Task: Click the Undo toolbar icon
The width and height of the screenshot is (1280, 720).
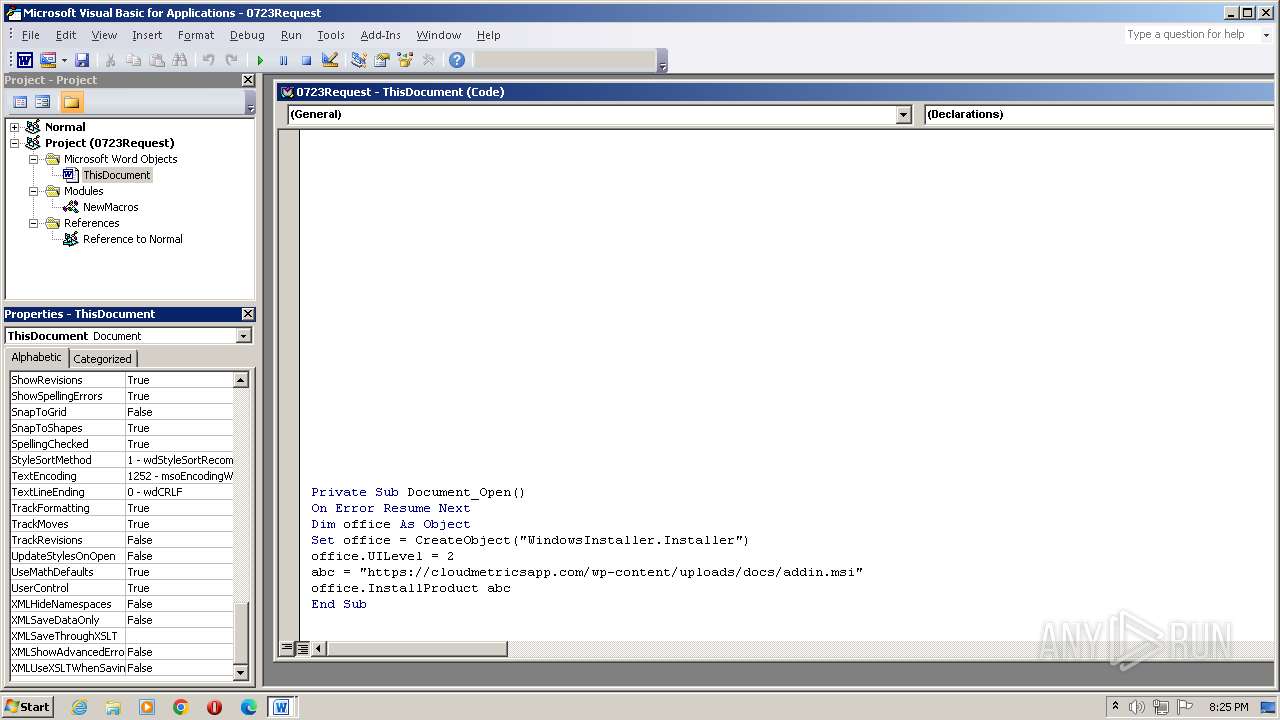Action: 209,60
